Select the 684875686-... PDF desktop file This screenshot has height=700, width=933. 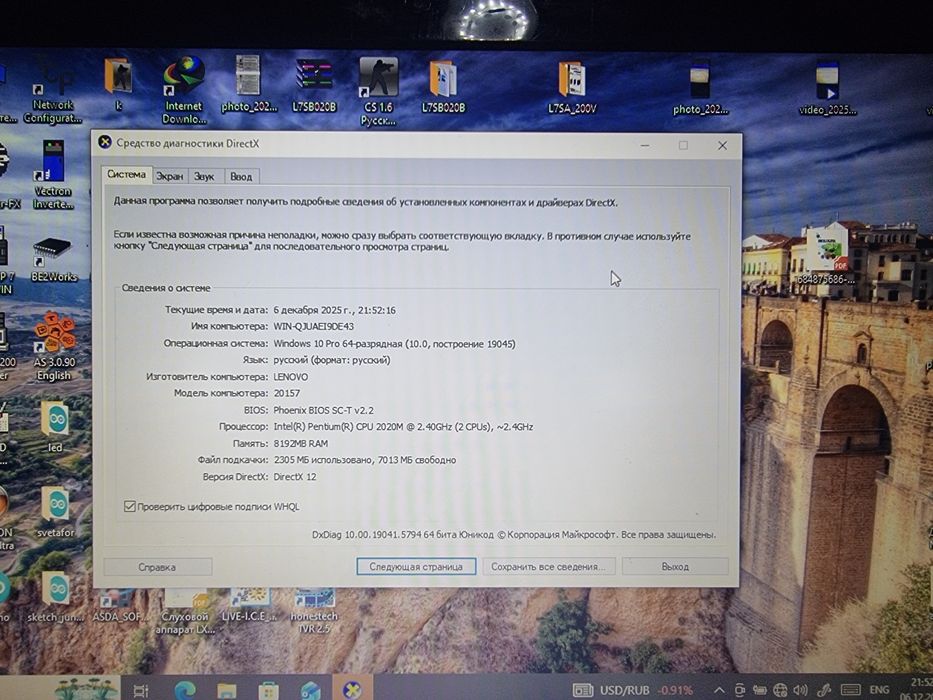pos(826,257)
